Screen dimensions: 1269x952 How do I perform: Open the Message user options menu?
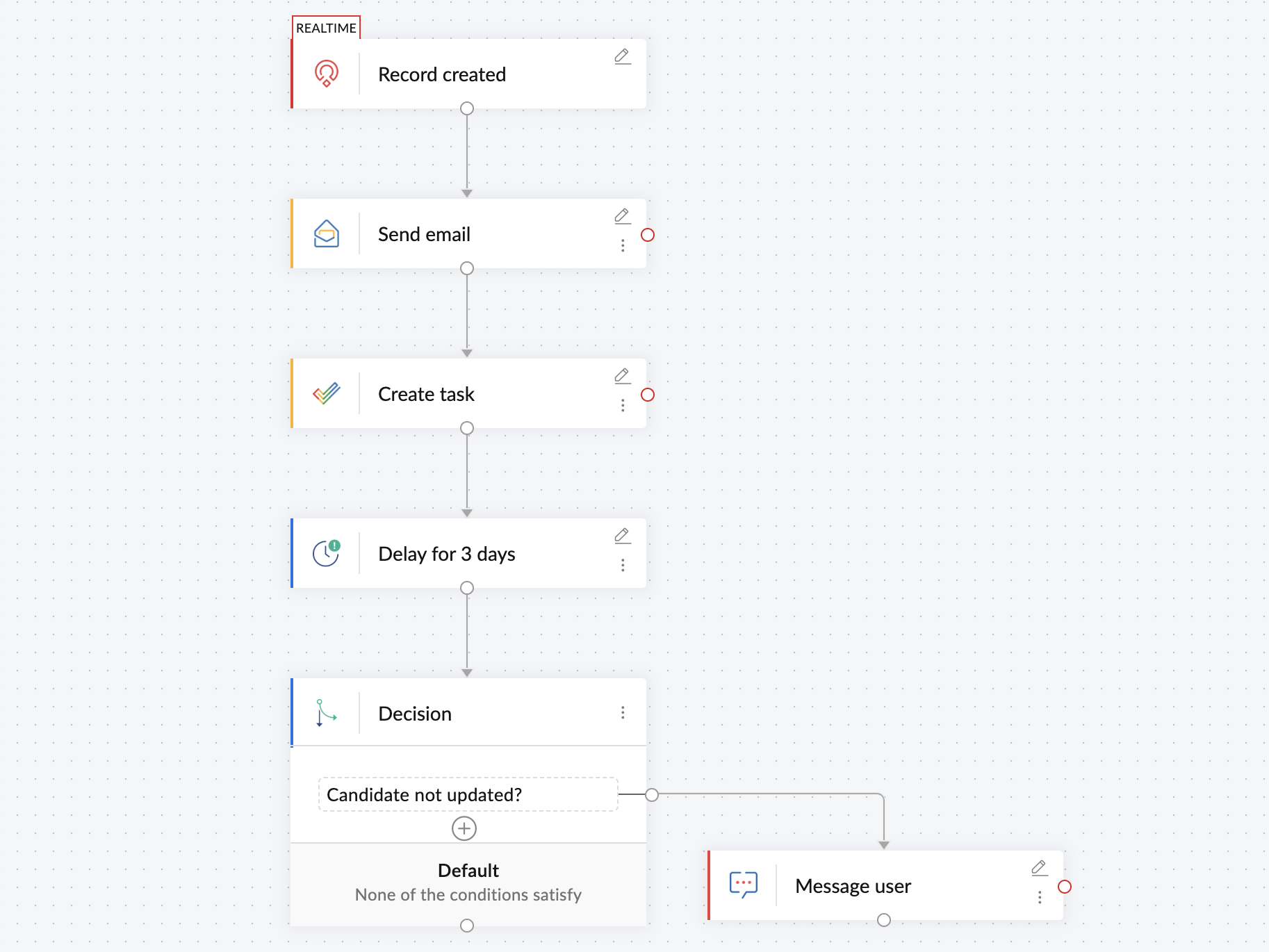(x=1040, y=897)
